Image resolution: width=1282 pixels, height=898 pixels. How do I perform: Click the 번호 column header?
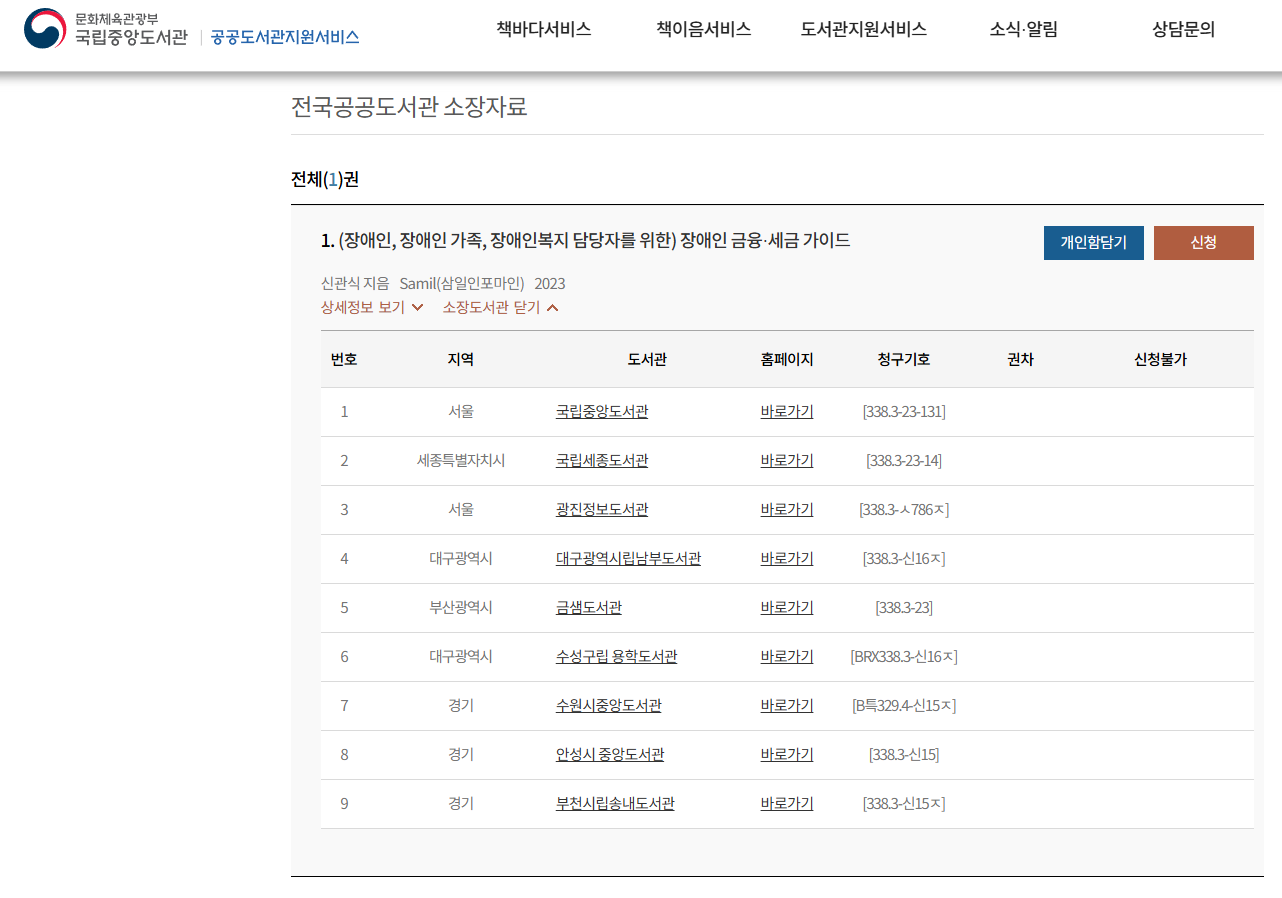[x=344, y=359]
